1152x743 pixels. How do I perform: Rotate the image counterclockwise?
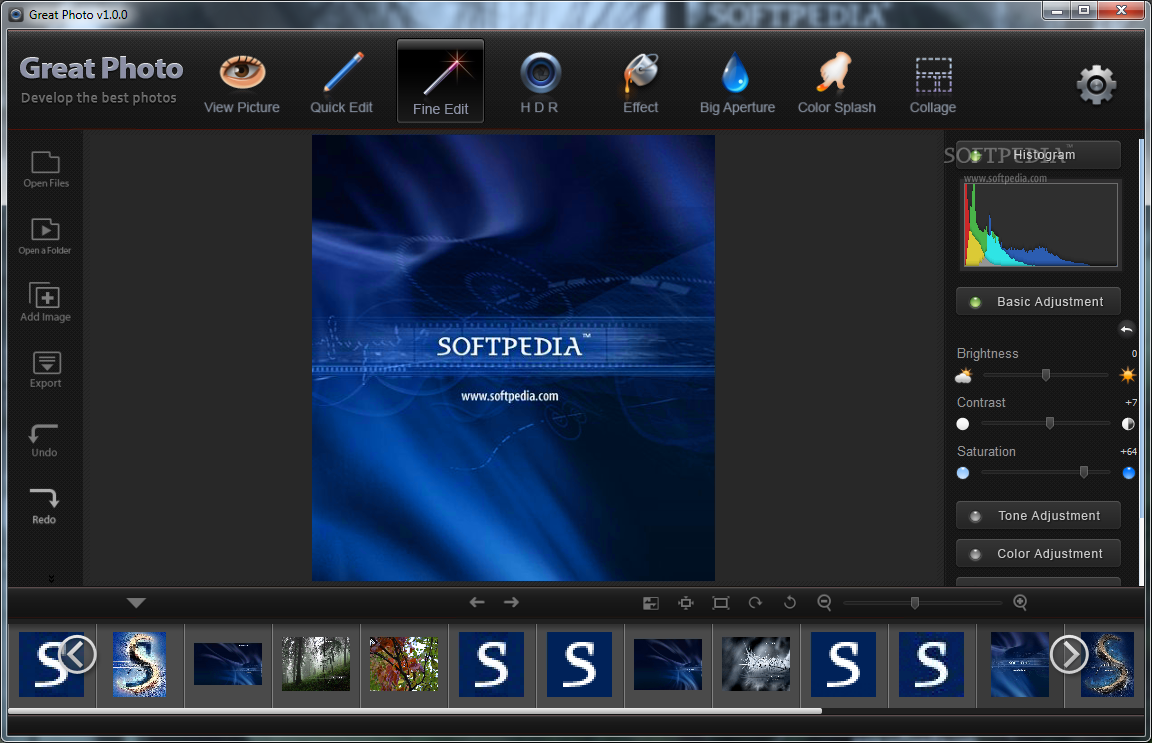click(x=790, y=603)
